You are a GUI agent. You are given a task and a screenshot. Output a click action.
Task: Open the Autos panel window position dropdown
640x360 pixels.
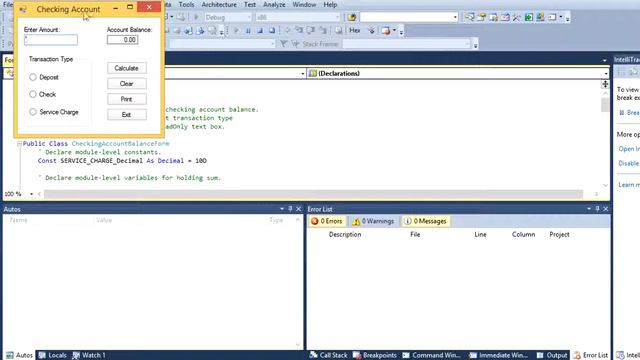pyautogui.click(x=282, y=209)
